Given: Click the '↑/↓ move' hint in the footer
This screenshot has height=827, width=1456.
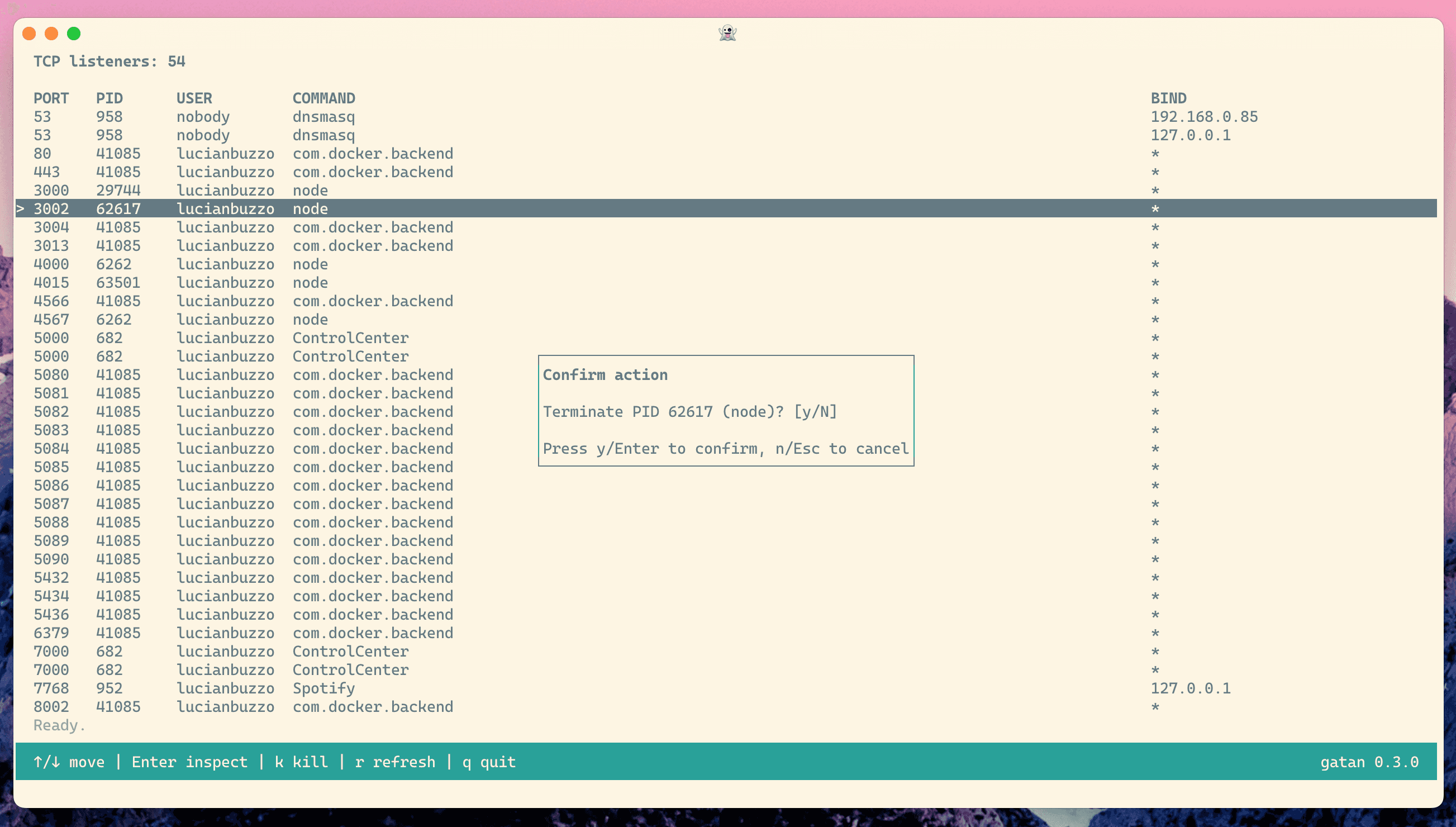Looking at the screenshot, I should pyautogui.click(x=69, y=762).
